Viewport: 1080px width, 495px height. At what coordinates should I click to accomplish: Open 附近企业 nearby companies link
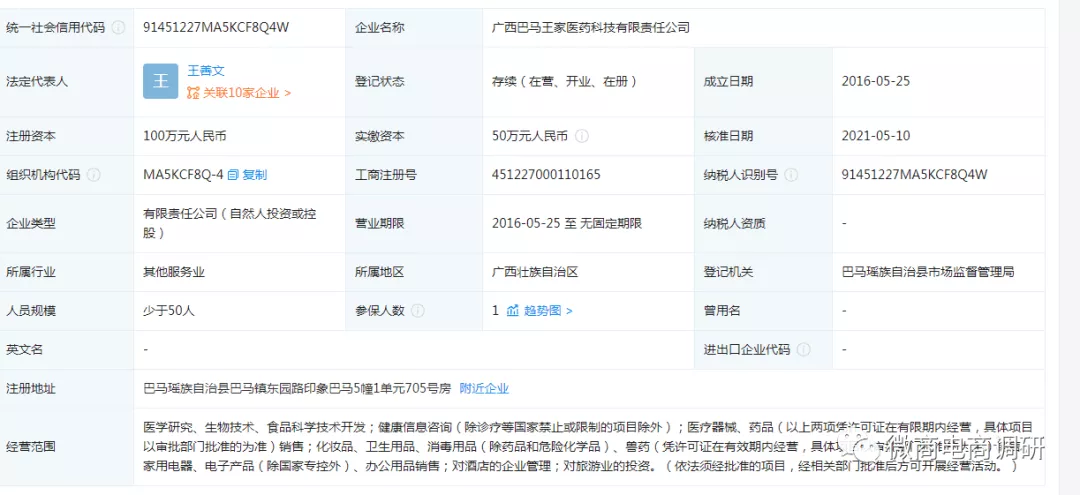(484, 388)
